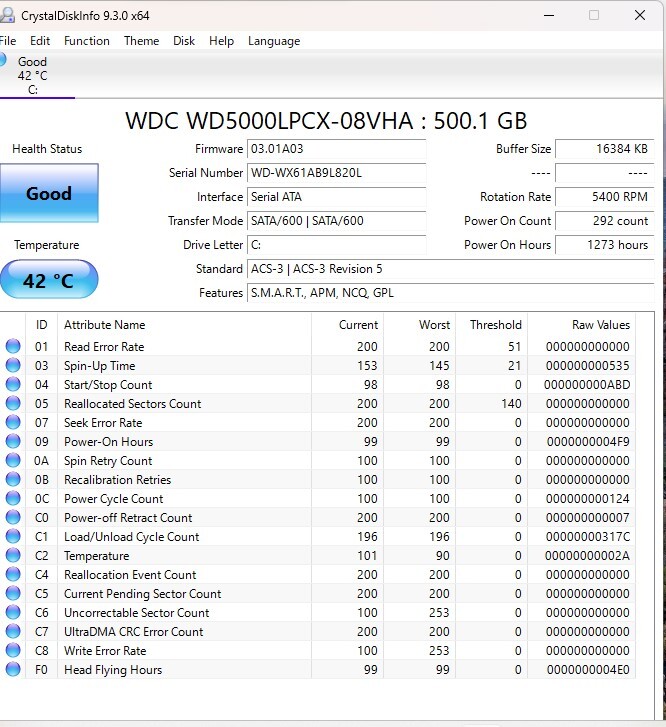Click the status orb beside Recalibration Retries

(13, 479)
